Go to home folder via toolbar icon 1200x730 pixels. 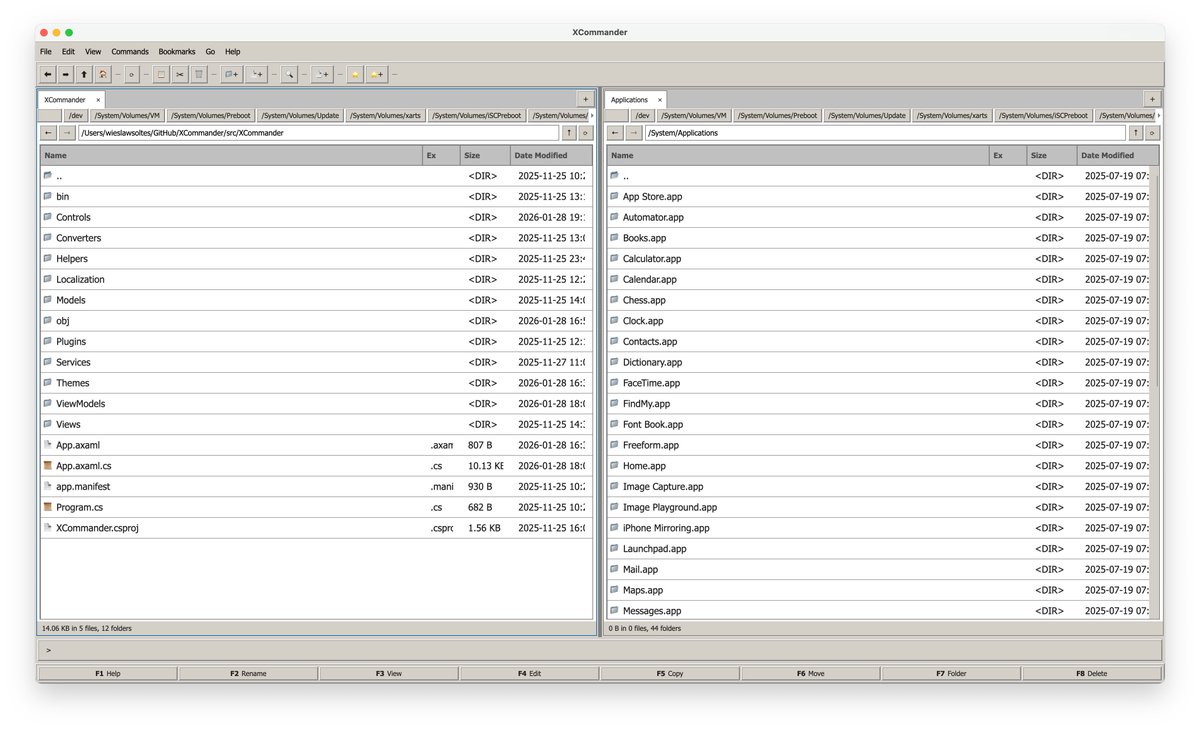tap(103, 74)
